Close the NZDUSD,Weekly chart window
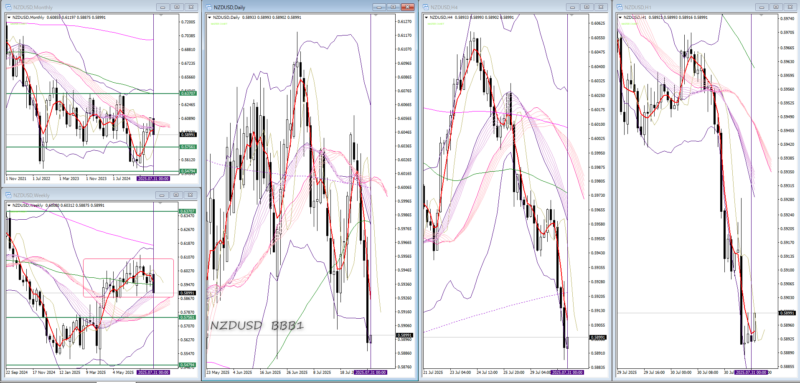Viewport: 800px width, 383px height. point(191,195)
